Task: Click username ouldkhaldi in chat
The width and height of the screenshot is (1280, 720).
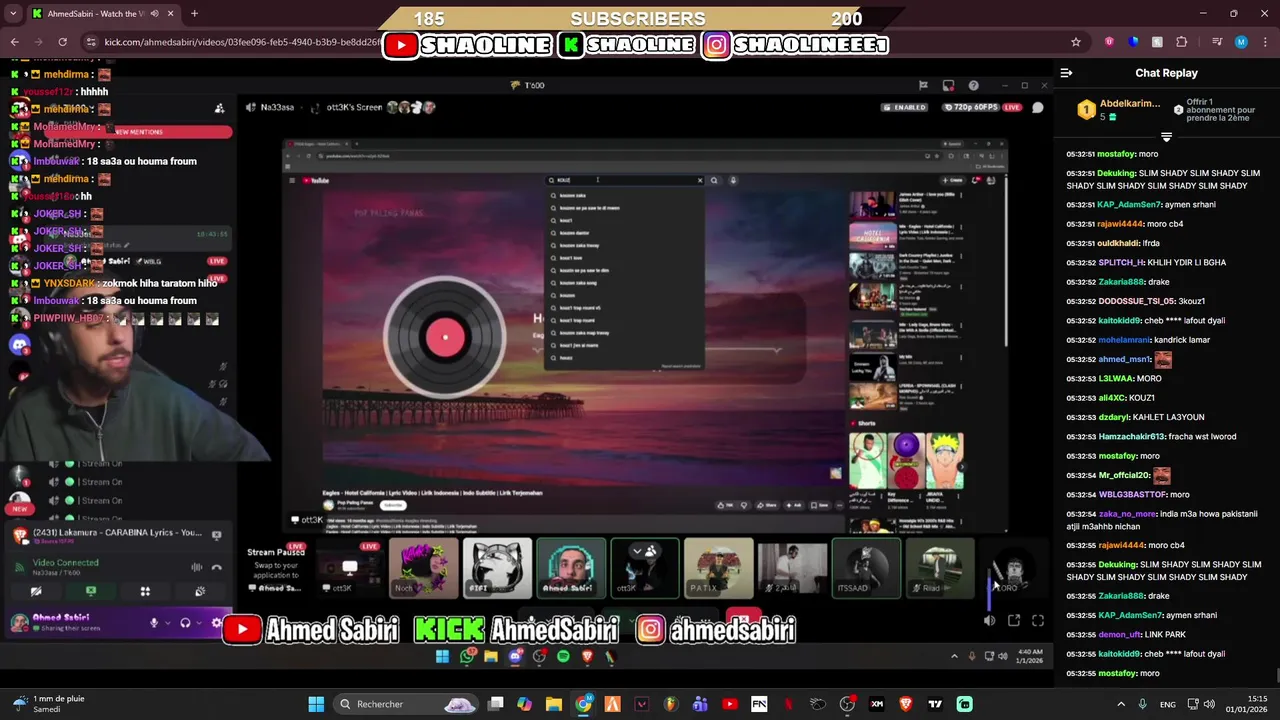Action: tap(1119, 243)
